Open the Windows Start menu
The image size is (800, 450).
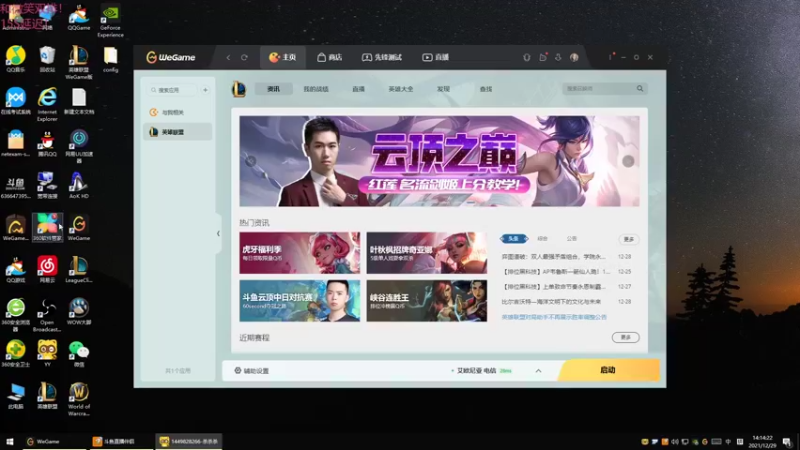(9, 442)
